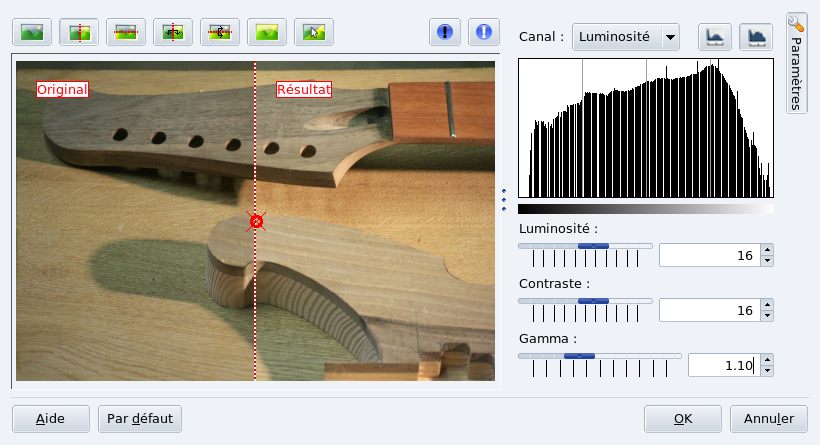Screen dimensions: 820x445
Task: Open the Canal channel dropdown
Action: [x=625, y=37]
